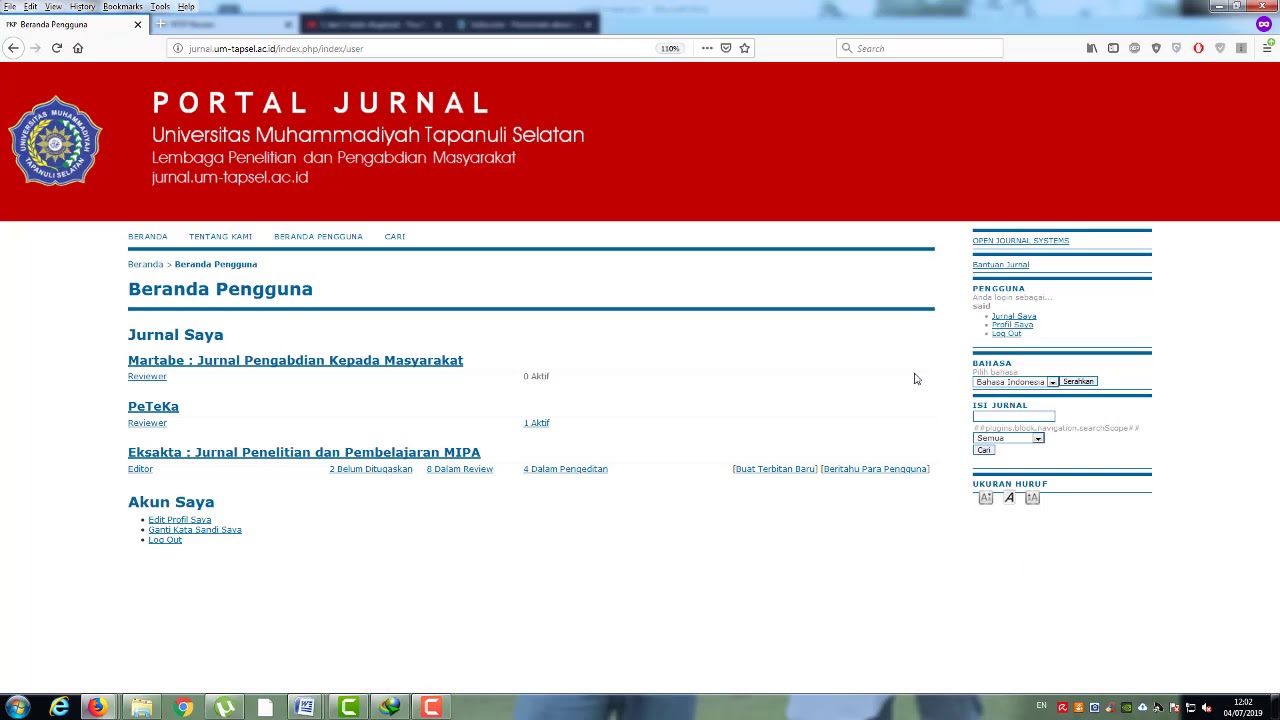The height and width of the screenshot is (720, 1280).
Task: Open the Edit menu
Action: (x=31, y=6)
